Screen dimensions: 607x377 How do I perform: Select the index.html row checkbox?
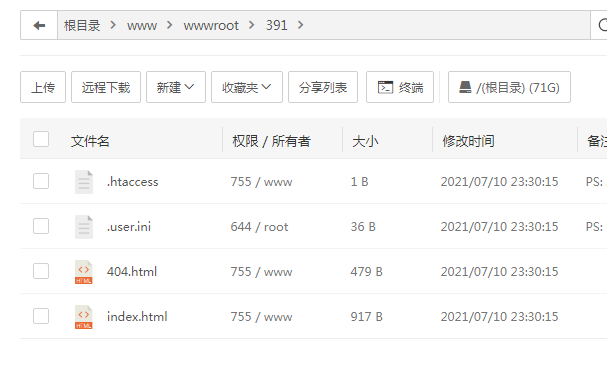pyautogui.click(x=41, y=316)
